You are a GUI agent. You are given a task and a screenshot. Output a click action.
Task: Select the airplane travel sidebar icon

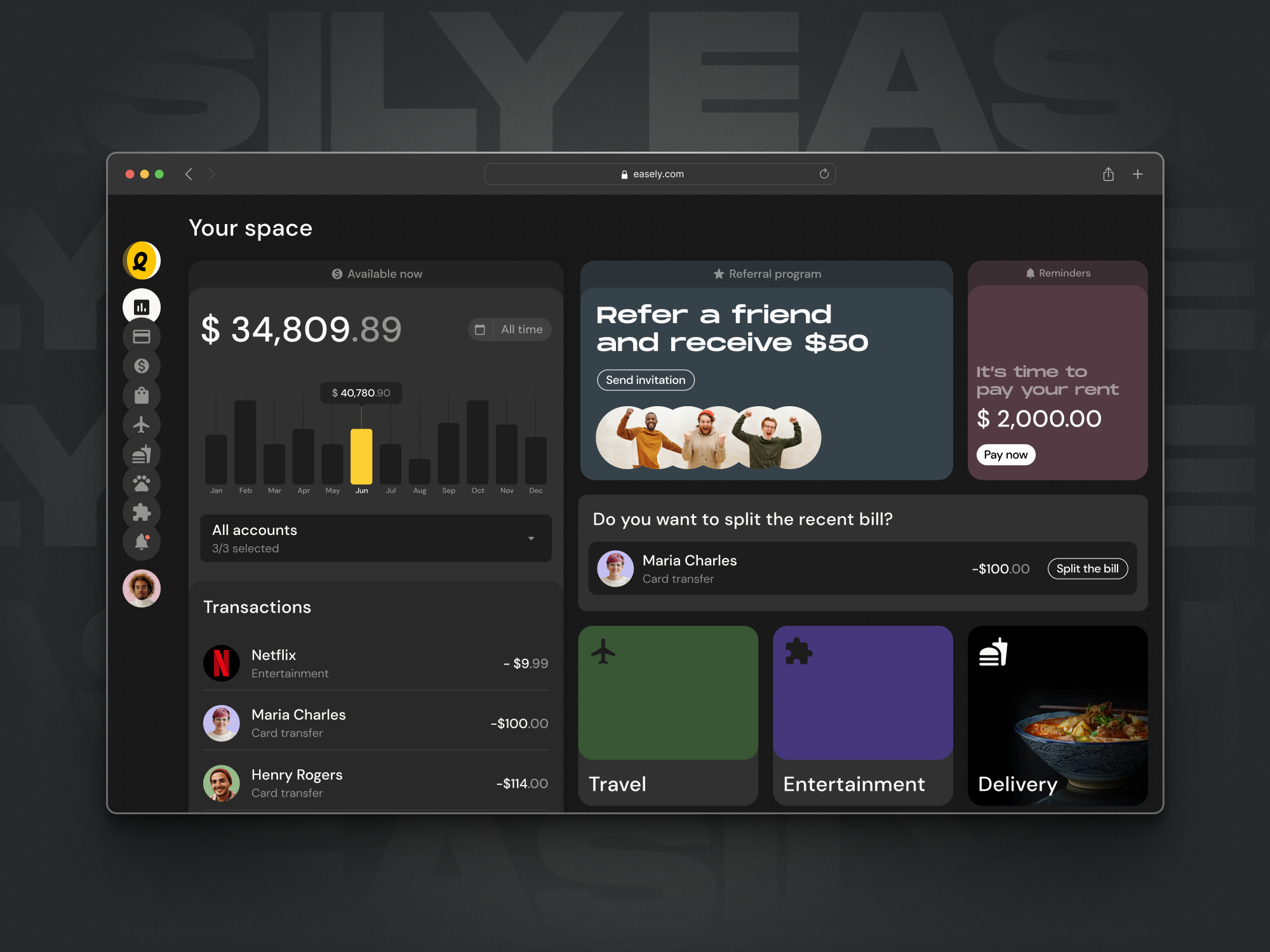click(142, 425)
